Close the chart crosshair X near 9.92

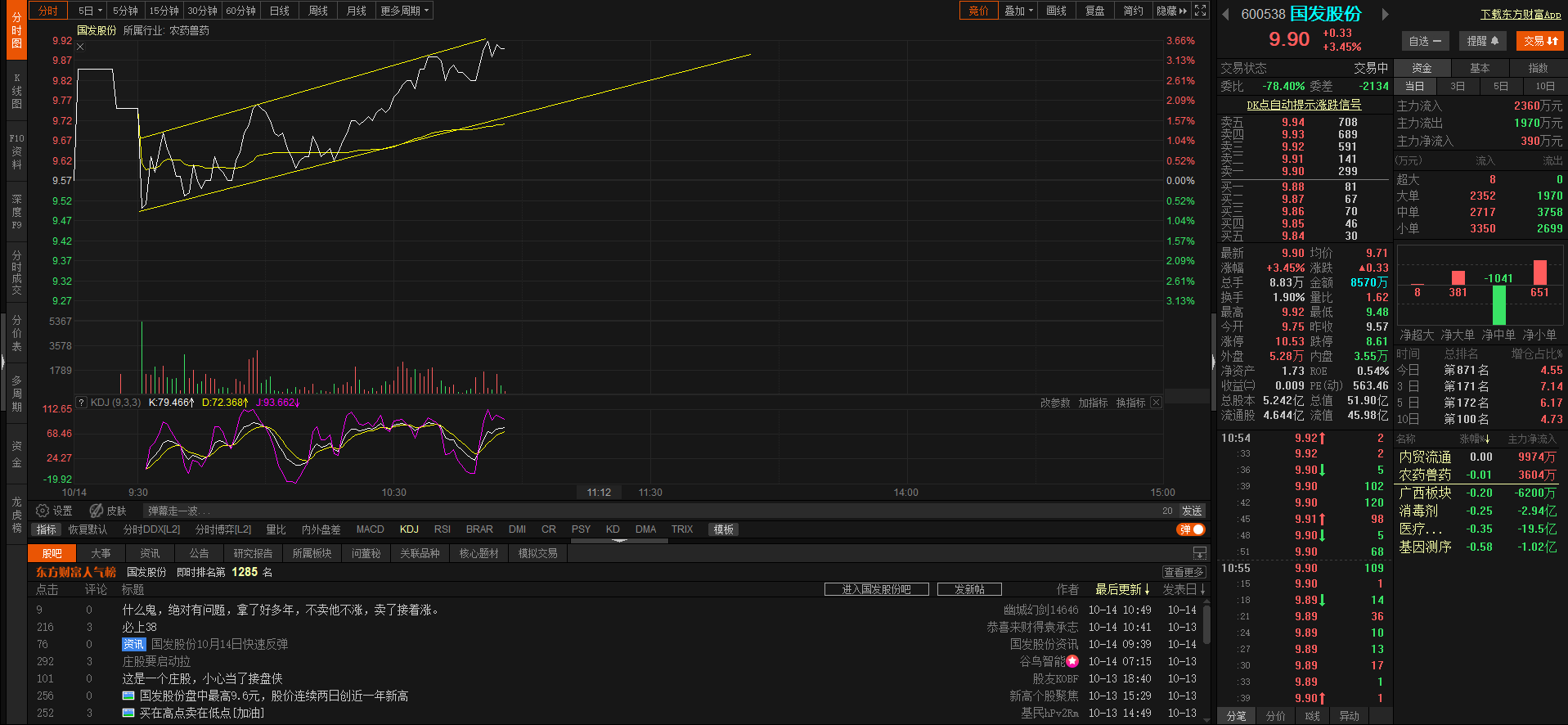click(x=80, y=47)
